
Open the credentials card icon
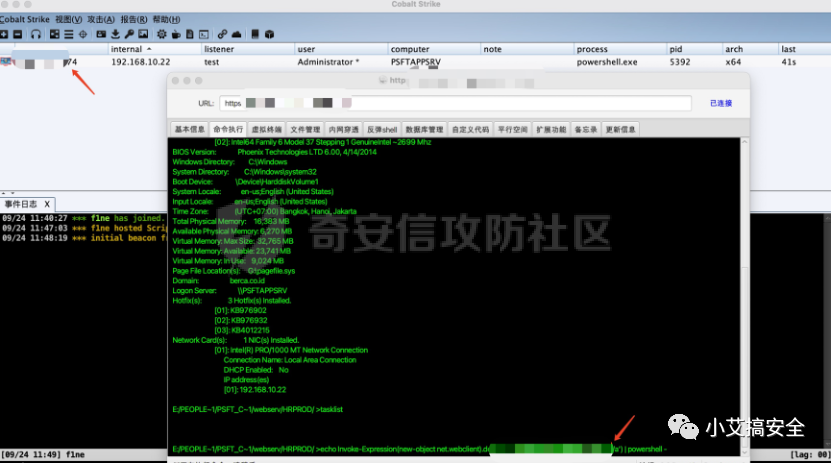[x=101, y=35]
